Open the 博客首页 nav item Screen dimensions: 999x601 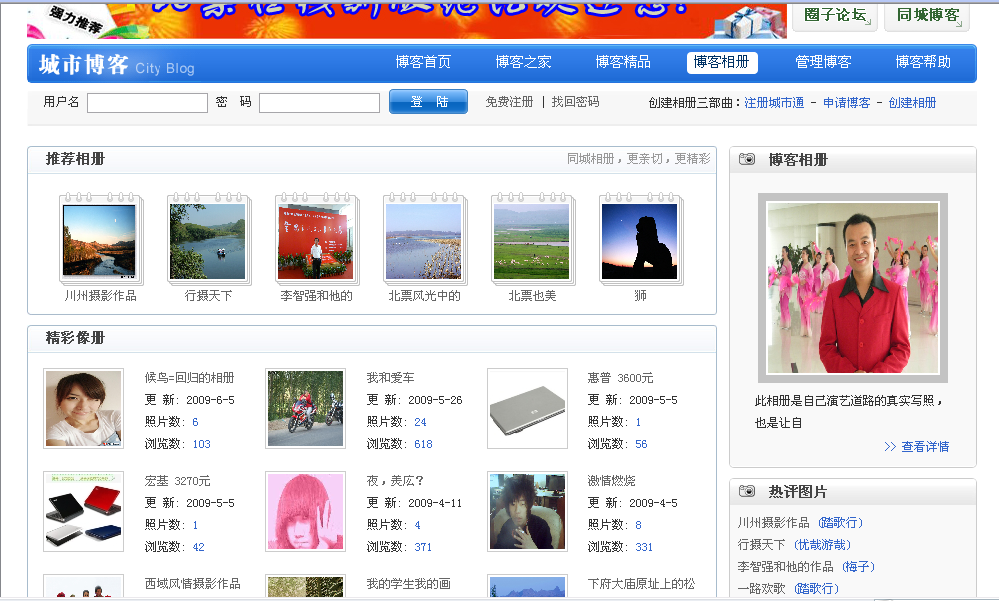[x=423, y=62]
